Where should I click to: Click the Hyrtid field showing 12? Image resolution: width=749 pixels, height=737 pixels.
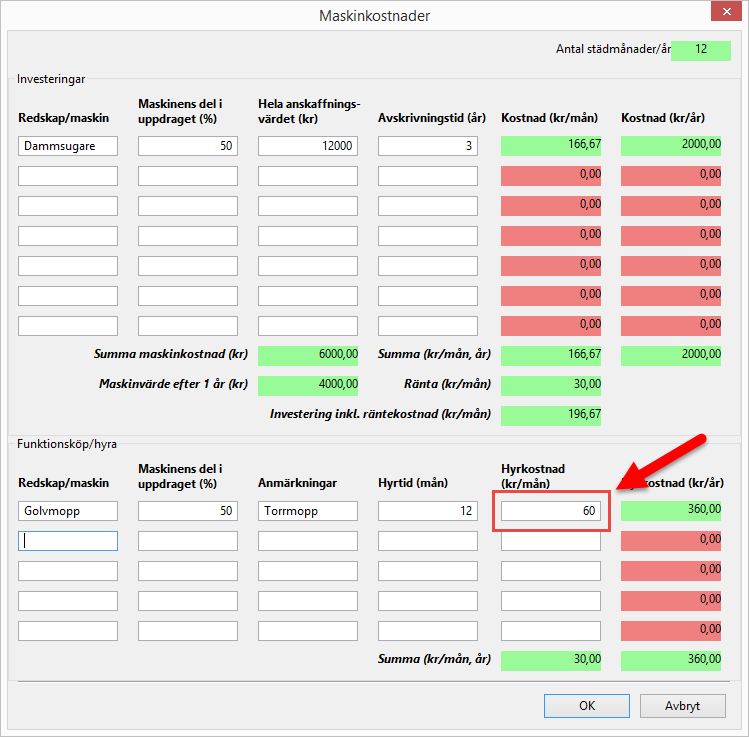coord(428,511)
